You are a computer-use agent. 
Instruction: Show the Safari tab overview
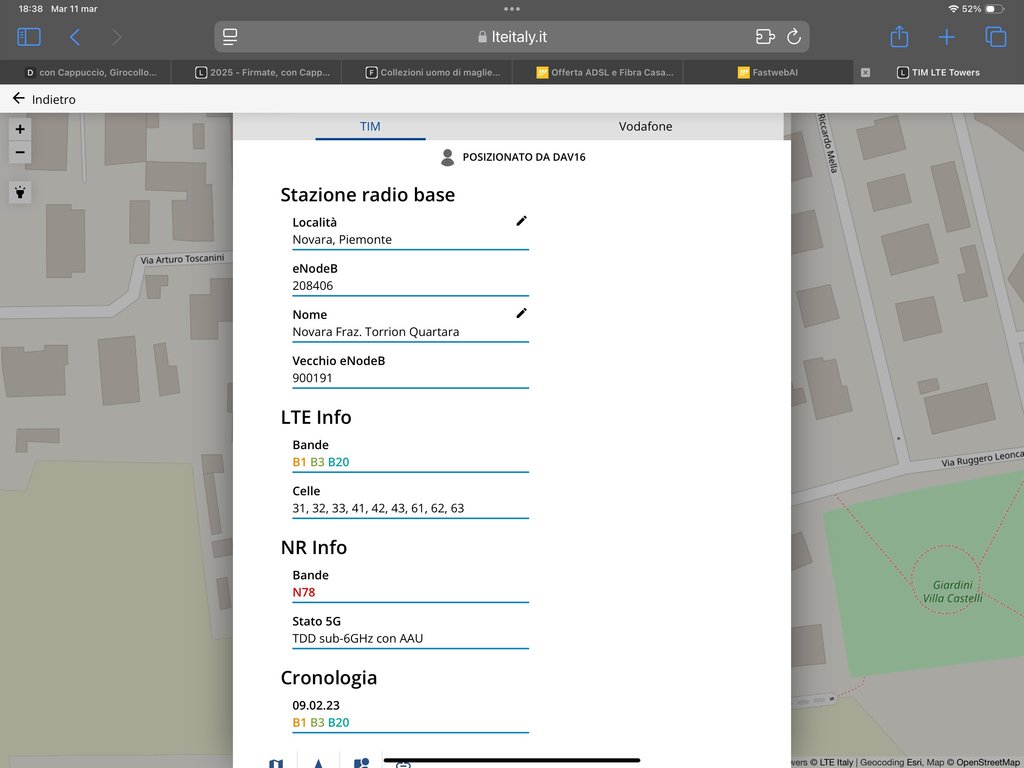pyautogui.click(x=996, y=37)
